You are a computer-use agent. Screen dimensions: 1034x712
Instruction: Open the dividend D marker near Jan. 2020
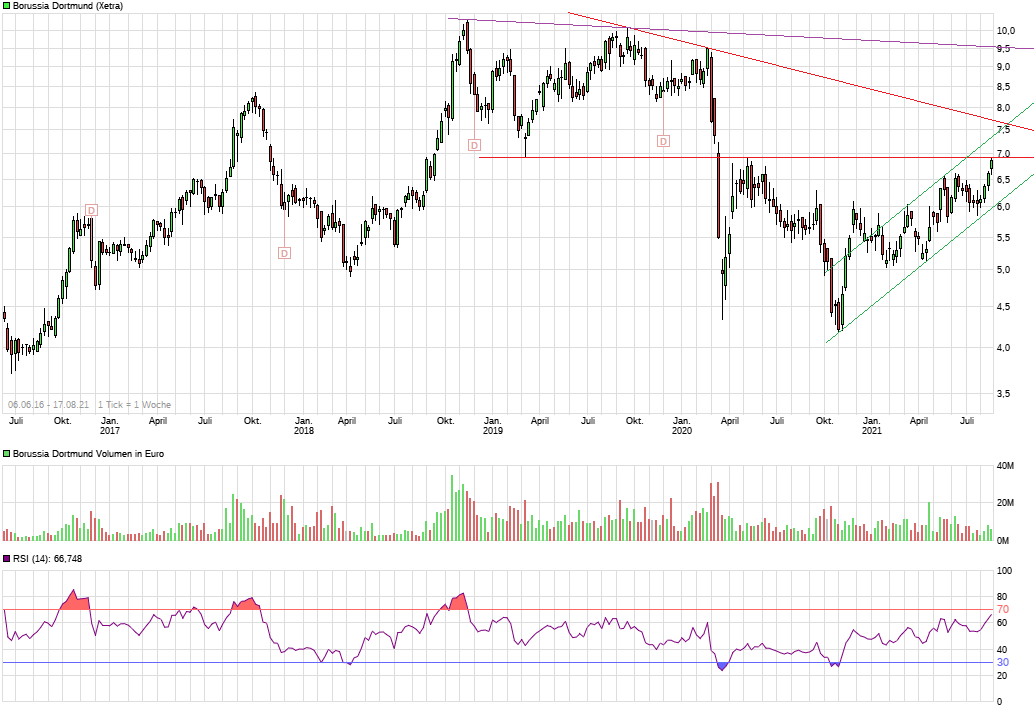[663, 141]
